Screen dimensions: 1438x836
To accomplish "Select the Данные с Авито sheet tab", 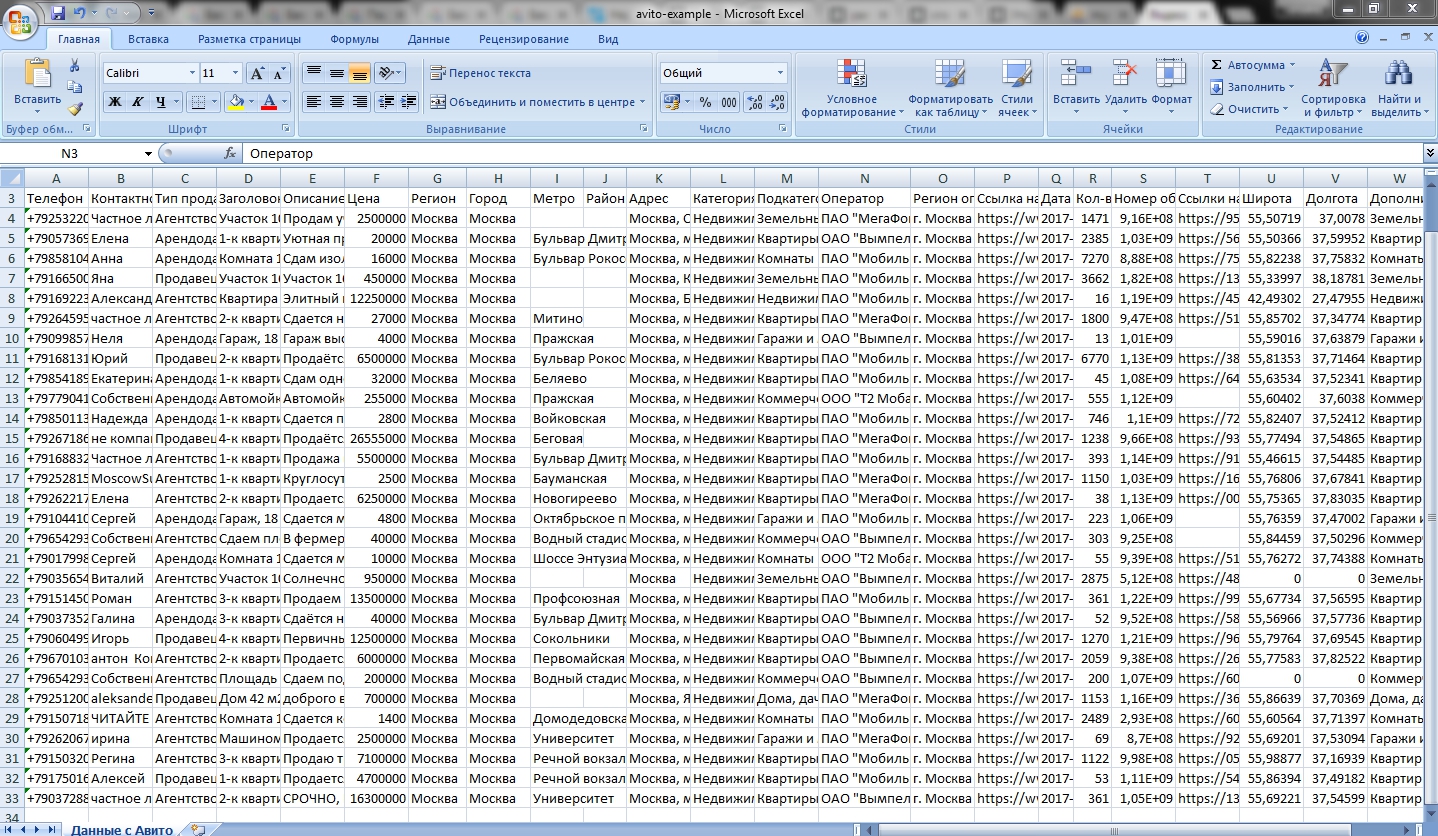I will [122, 830].
